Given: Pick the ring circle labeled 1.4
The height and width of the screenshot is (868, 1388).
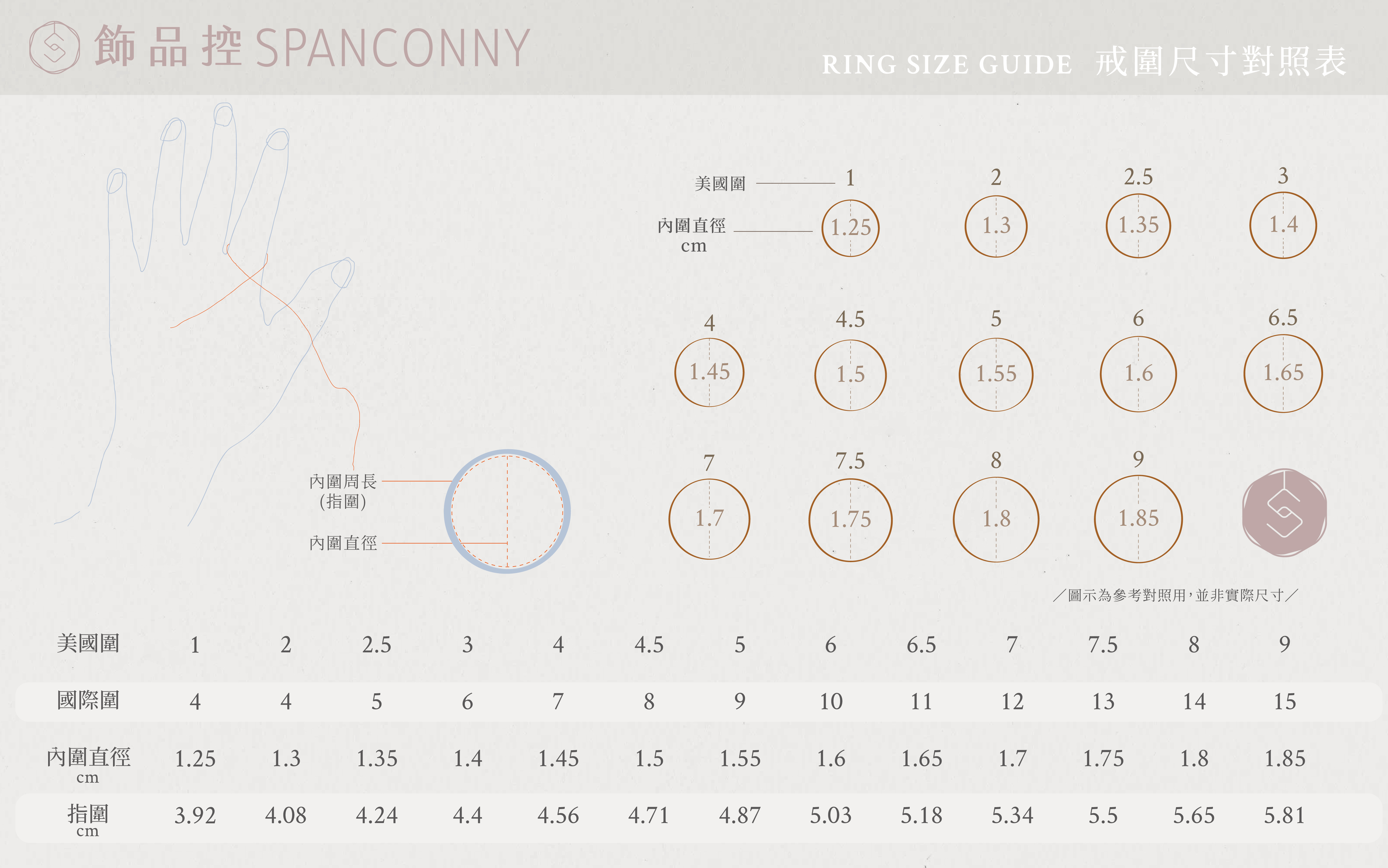Looking at the screenshot, I should [x=1283, y=225].
